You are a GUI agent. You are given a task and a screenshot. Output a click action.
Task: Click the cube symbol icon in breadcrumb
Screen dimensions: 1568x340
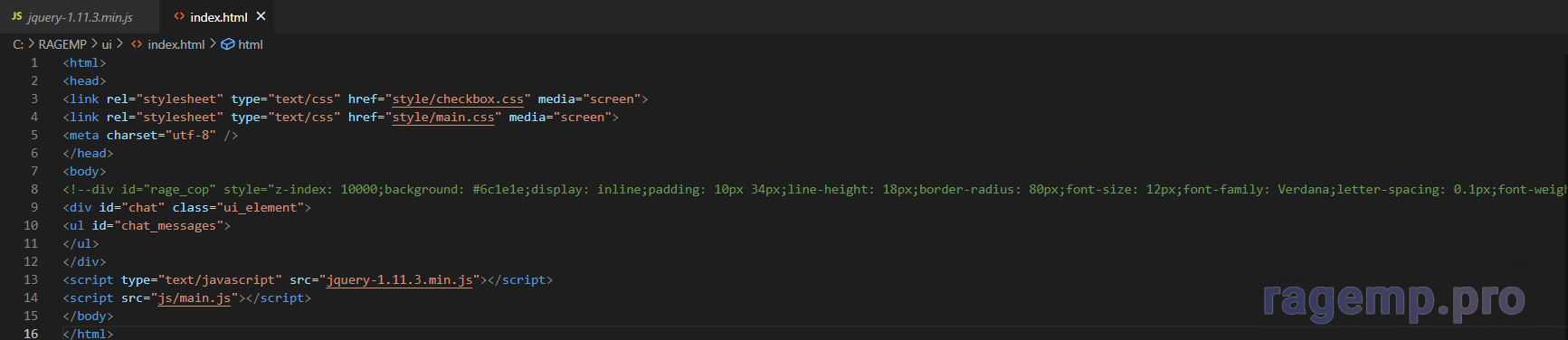(x=228, y=44)
